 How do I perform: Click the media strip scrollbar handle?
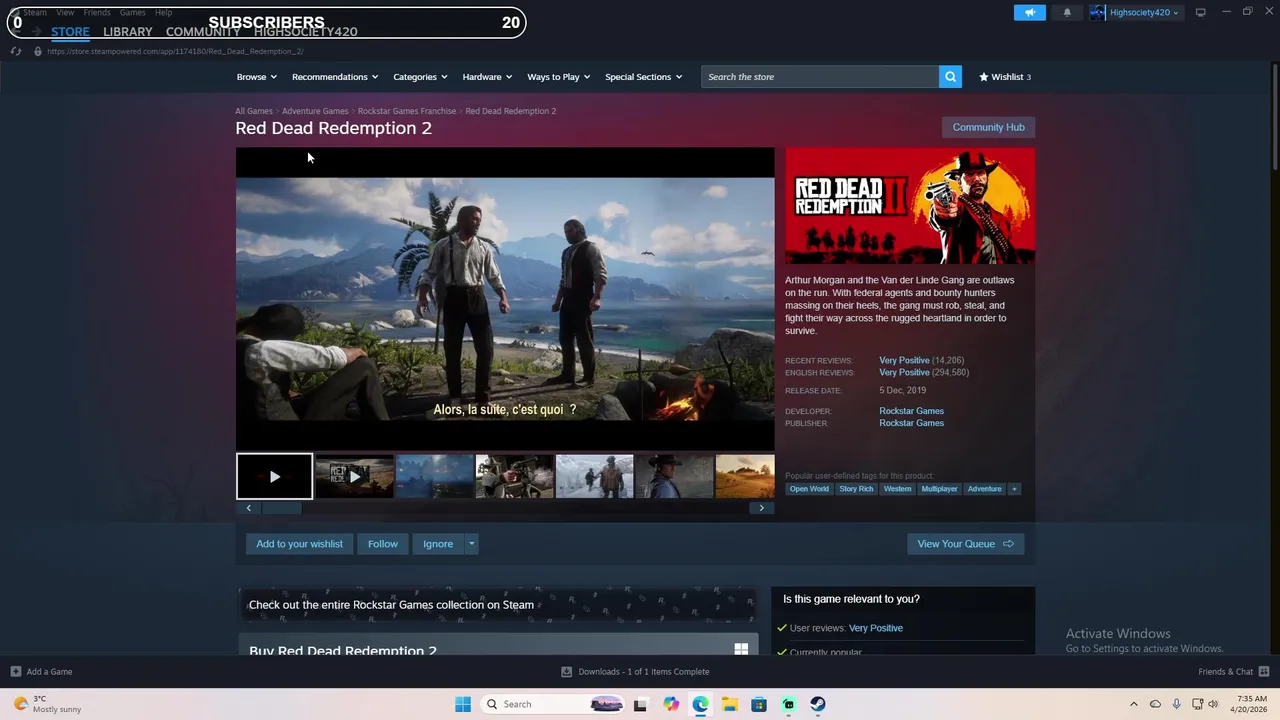pos(281,508)
